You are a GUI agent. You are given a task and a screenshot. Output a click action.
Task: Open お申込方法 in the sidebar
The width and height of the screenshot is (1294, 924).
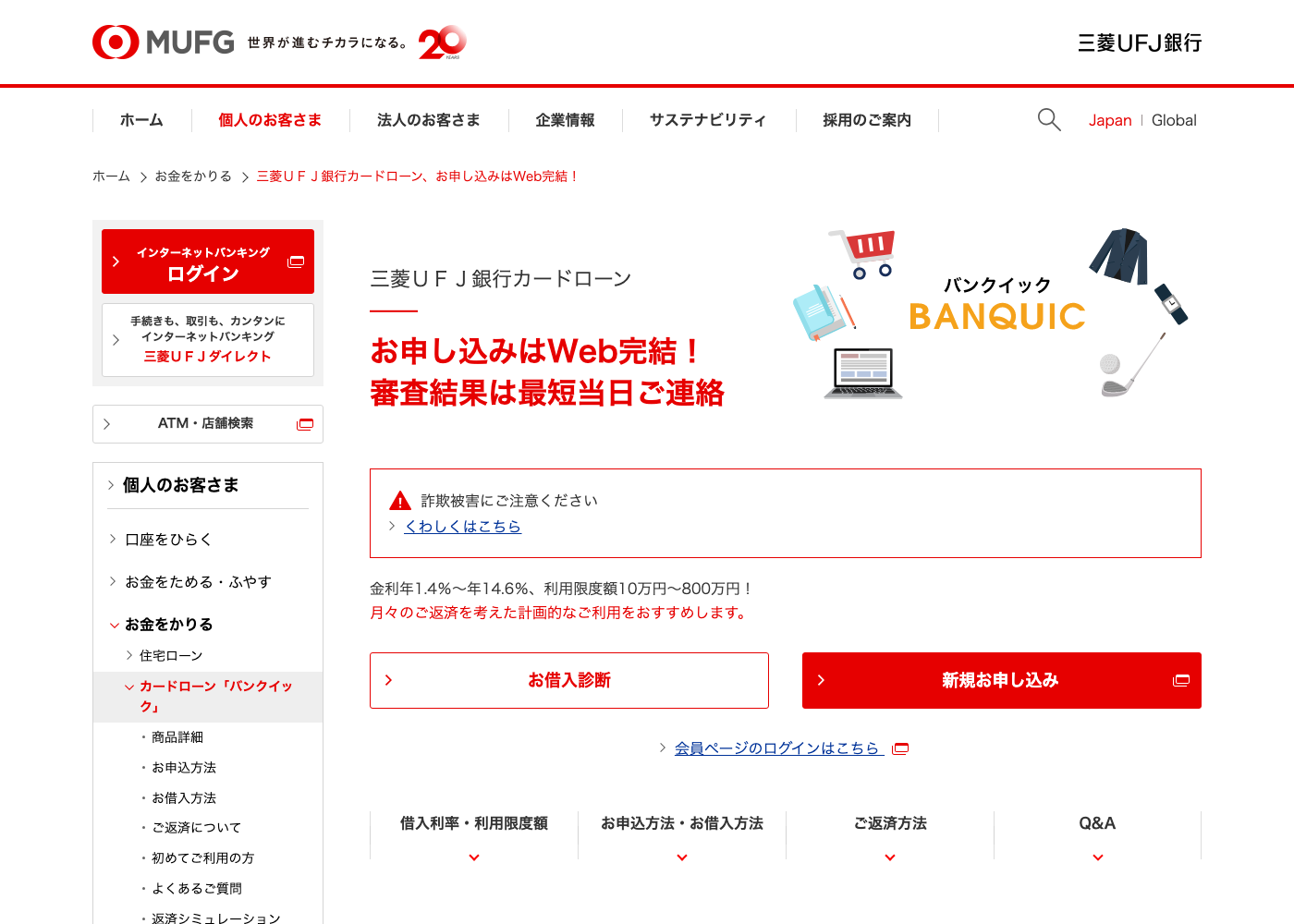tap(184, 768)
